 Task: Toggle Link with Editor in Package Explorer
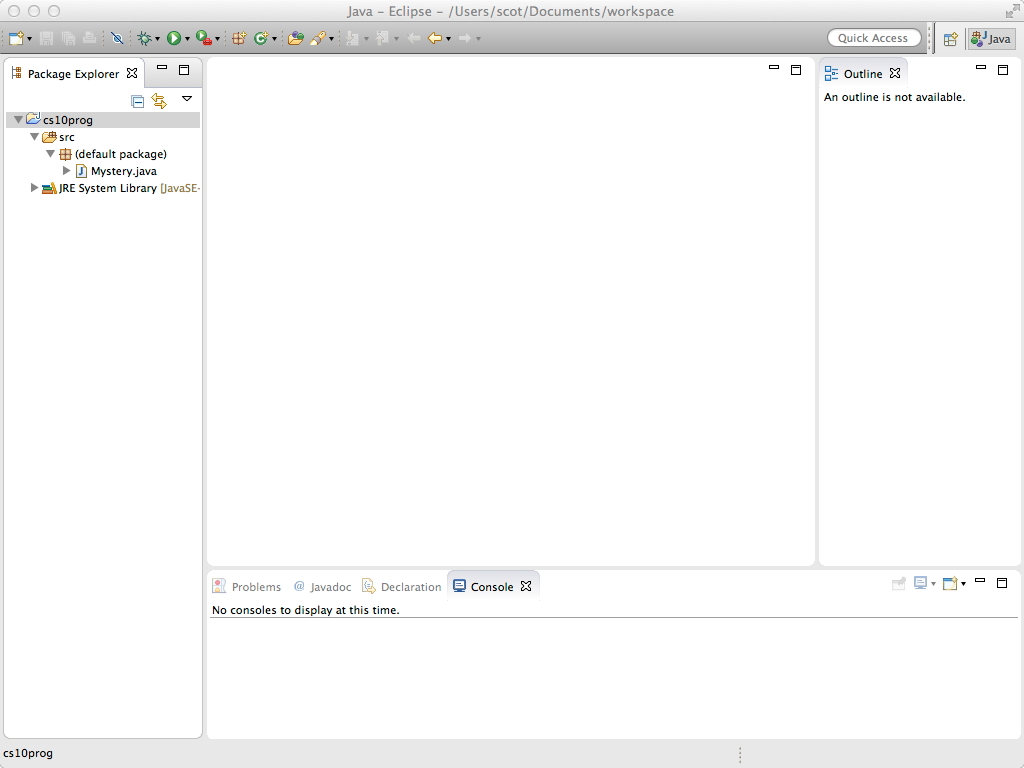[x=159, y=101]
